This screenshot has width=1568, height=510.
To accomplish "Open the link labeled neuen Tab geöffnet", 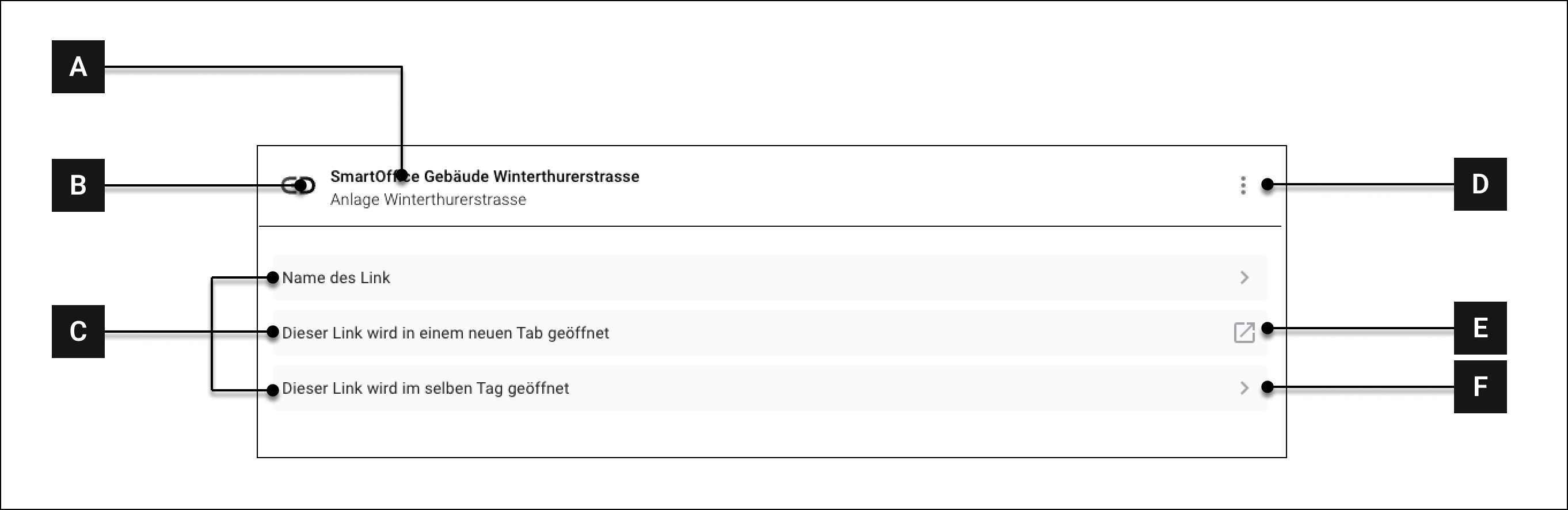I will [446, 333].
